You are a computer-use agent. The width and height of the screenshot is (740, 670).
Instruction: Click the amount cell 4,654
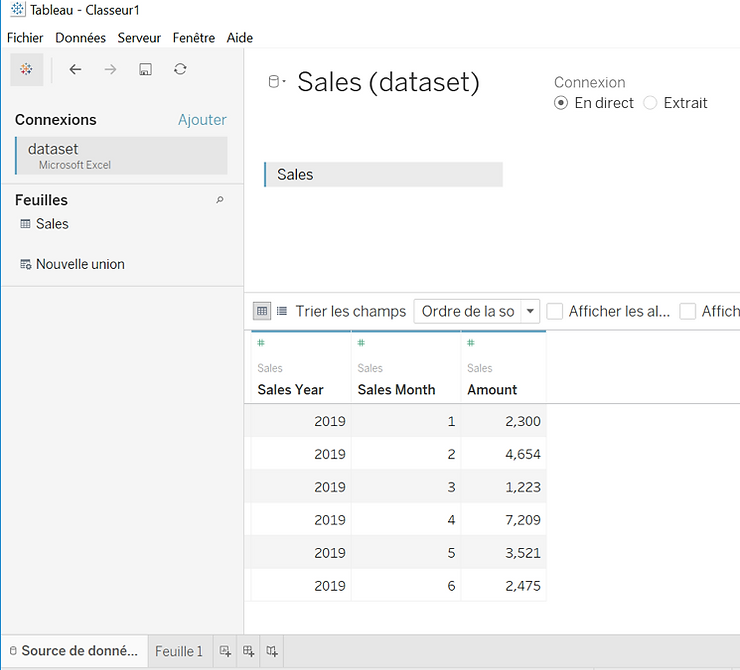[504, 454]
